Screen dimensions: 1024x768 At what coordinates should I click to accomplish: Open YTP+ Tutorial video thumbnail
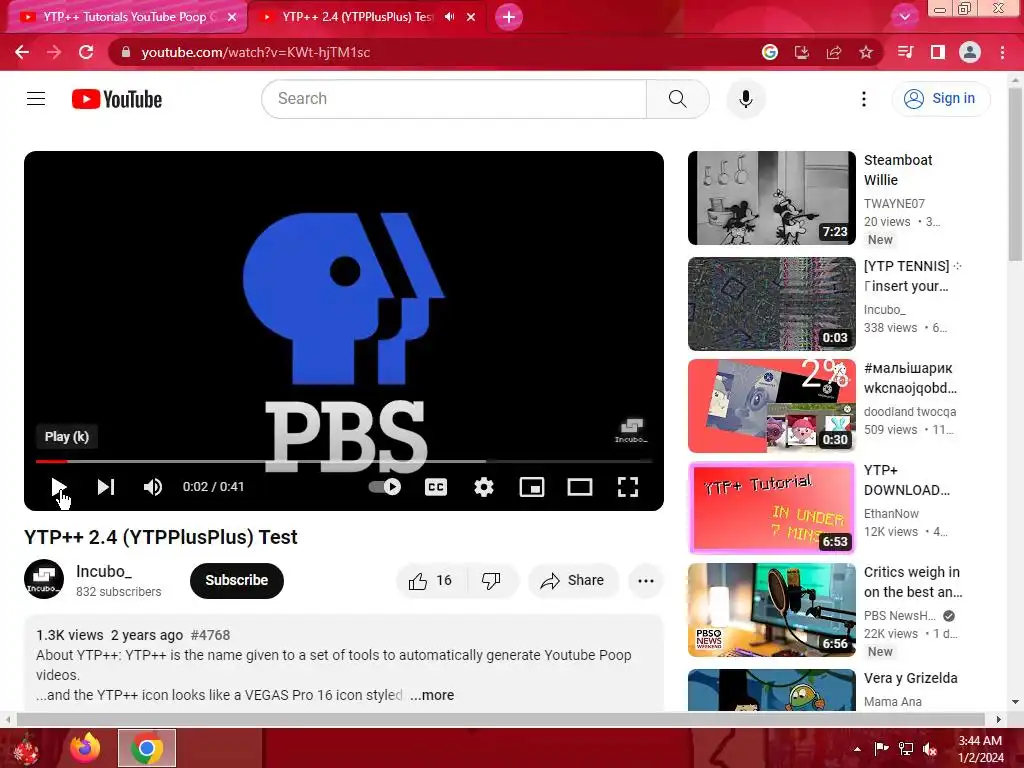click(771, 507)
